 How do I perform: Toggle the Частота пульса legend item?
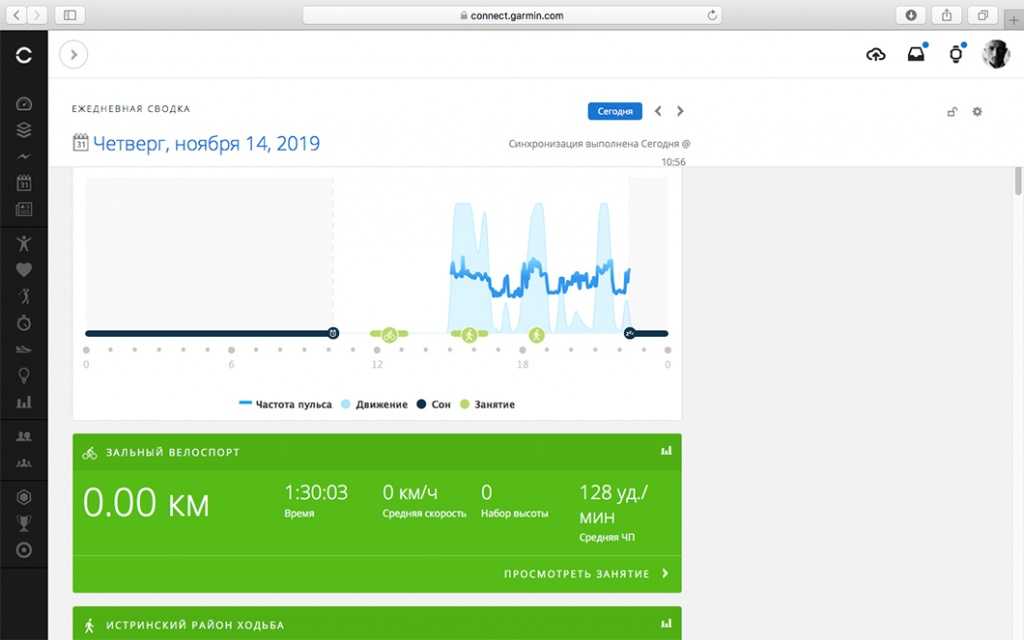[x=273, y=404]
